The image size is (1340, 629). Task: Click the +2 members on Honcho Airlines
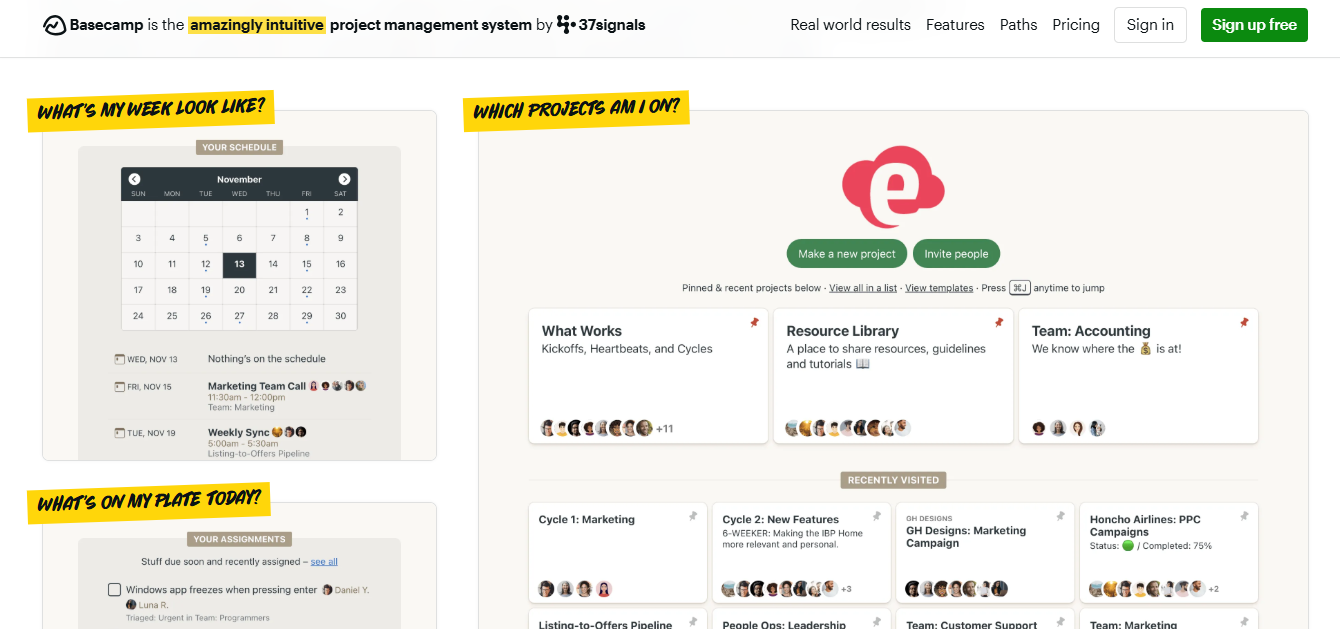[x=1214, y=589]
